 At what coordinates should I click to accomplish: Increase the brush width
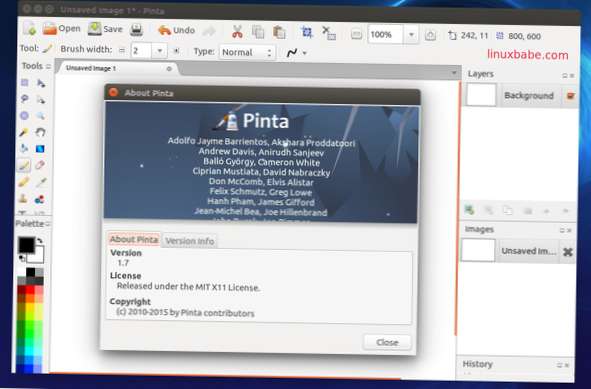[176, 51]
